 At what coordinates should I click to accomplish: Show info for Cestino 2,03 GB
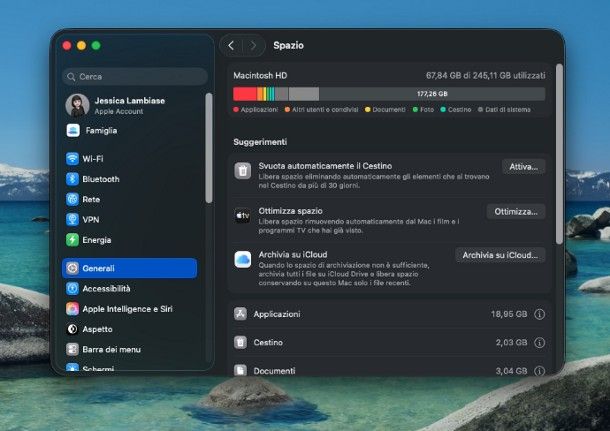(x=539, y=342)
